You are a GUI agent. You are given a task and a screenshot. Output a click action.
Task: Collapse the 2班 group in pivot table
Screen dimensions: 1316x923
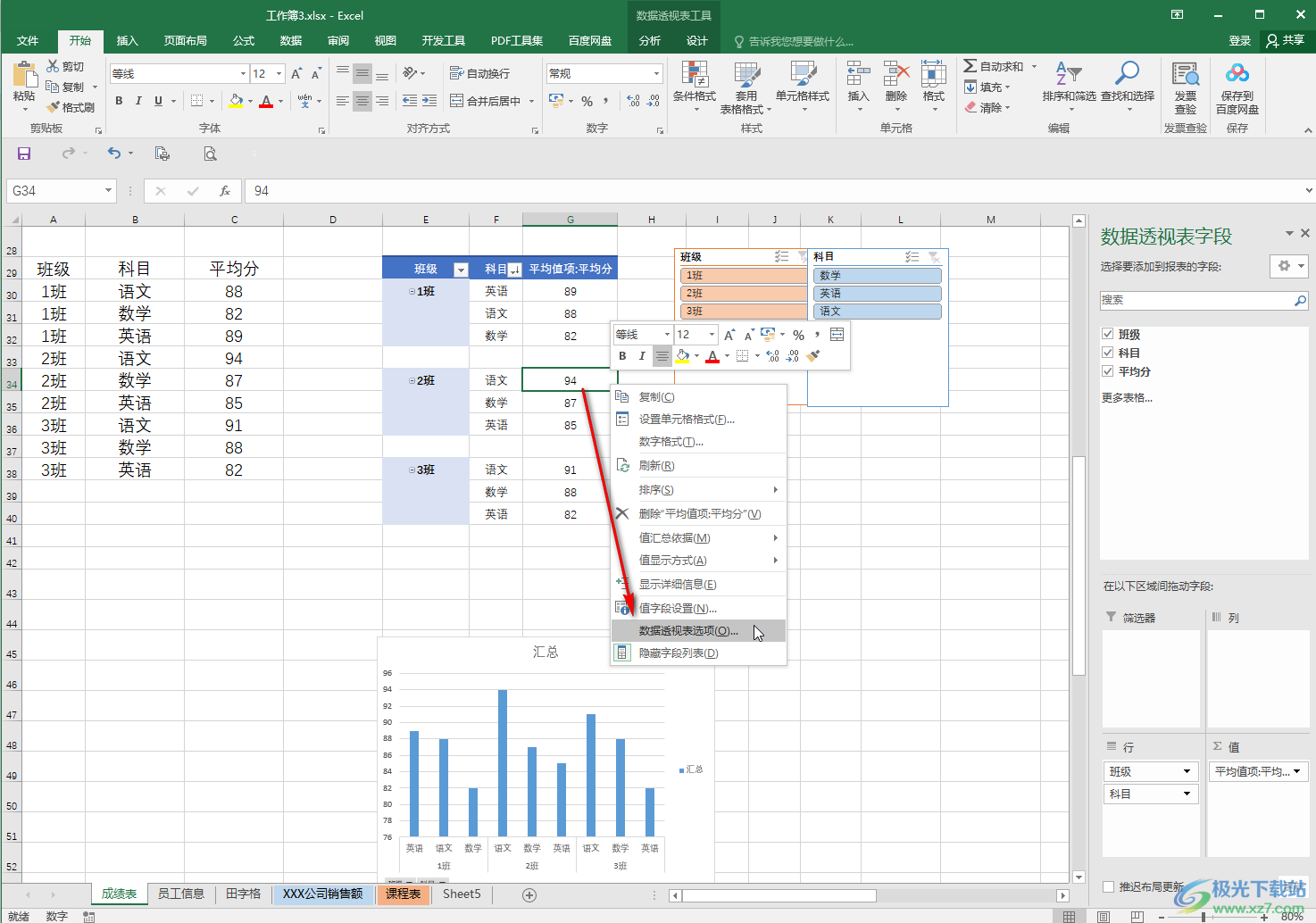pos(412,380)
